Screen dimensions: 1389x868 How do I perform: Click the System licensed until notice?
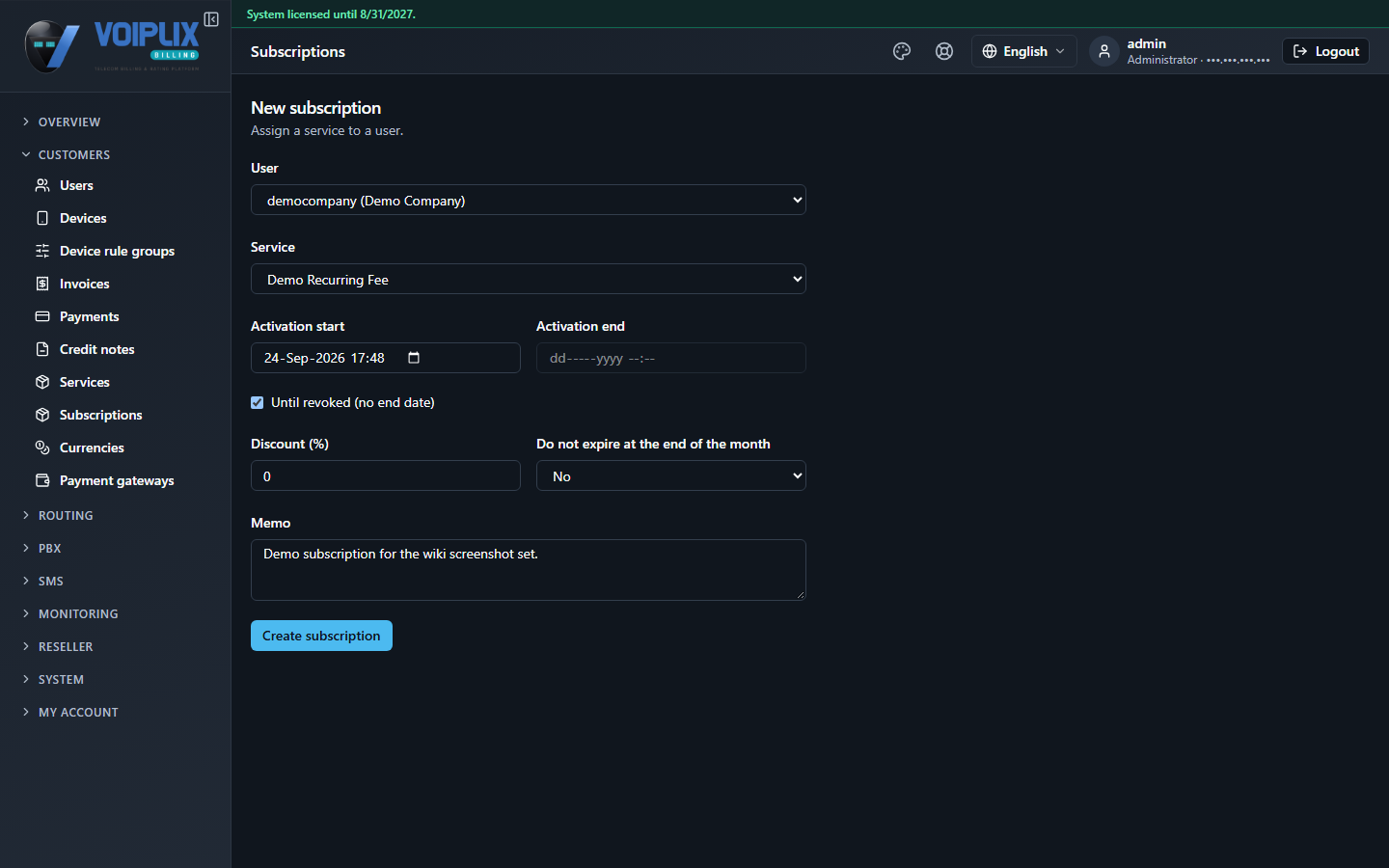click(331, 14)
